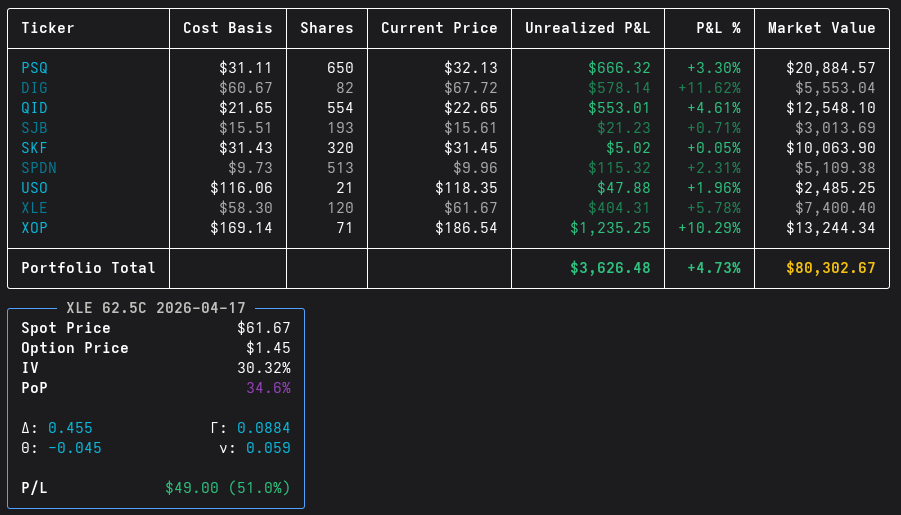Click total market value $80,302.67
The width and height of the screenshot is (901, 515).
831,268
